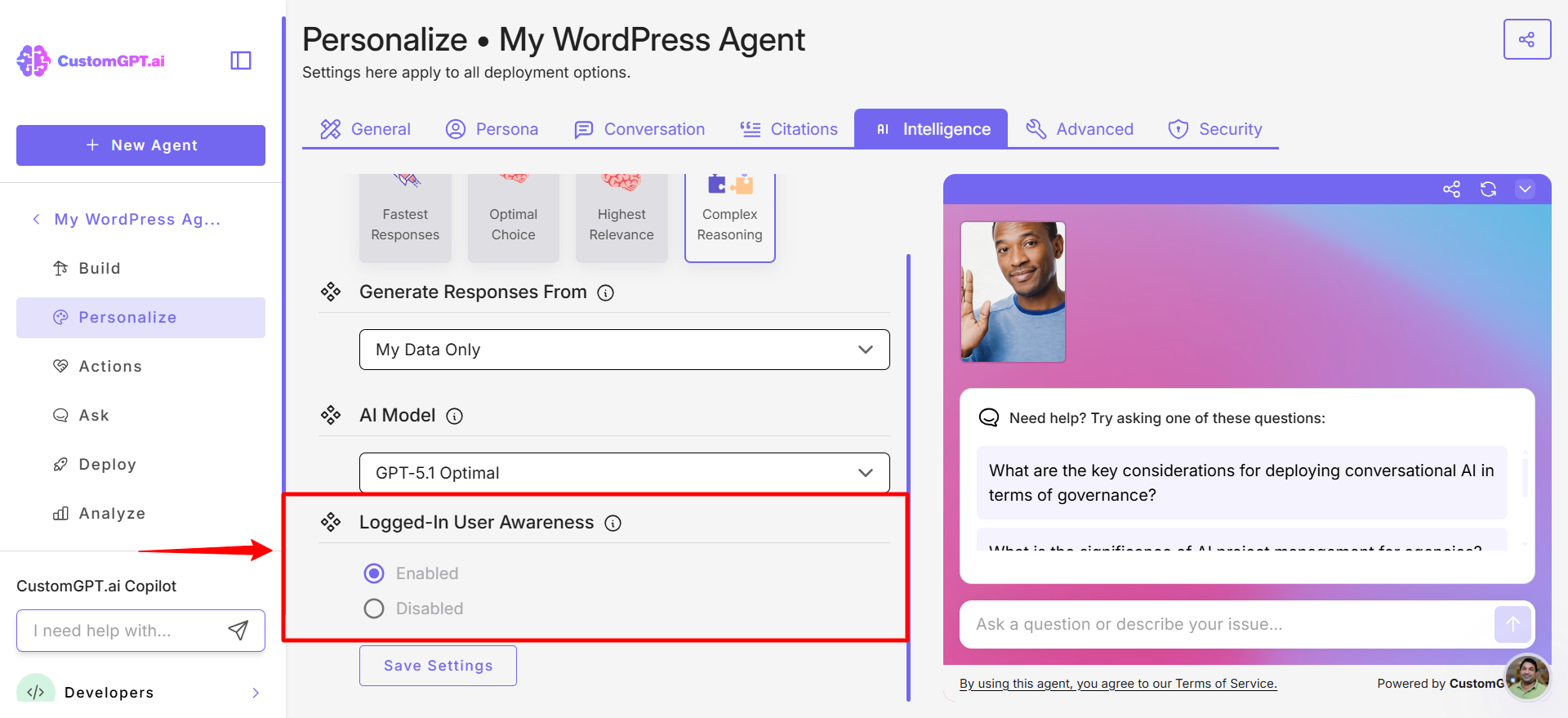The height and width of the screenshot is (718, 1568).
Task: Click the share button at top right
Action: tap(1526, 39)
